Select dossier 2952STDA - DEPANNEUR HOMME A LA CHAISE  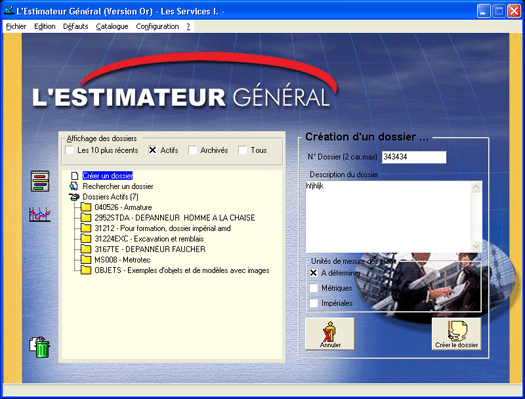coord(175,218)
